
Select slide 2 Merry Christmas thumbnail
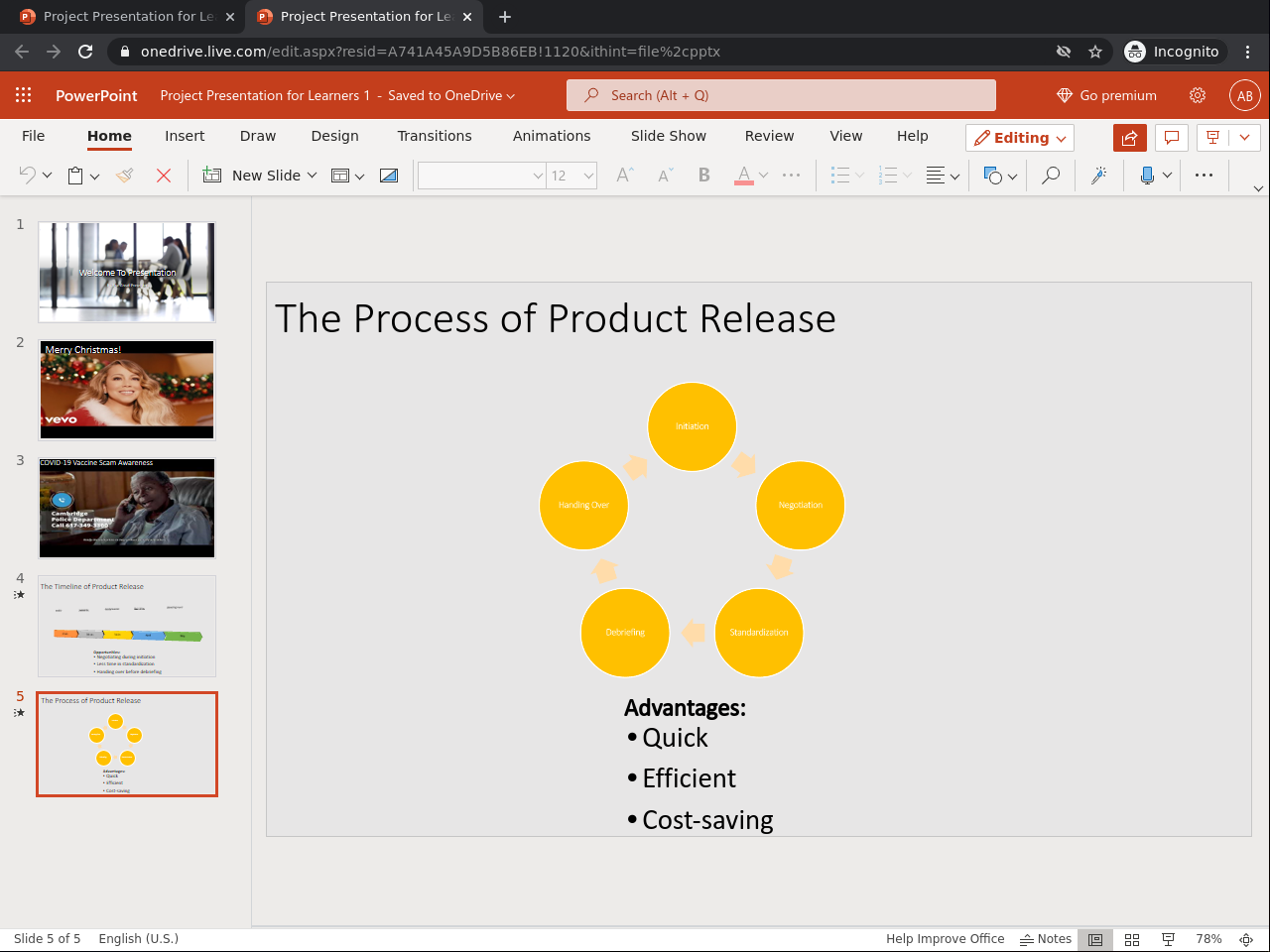127,390
